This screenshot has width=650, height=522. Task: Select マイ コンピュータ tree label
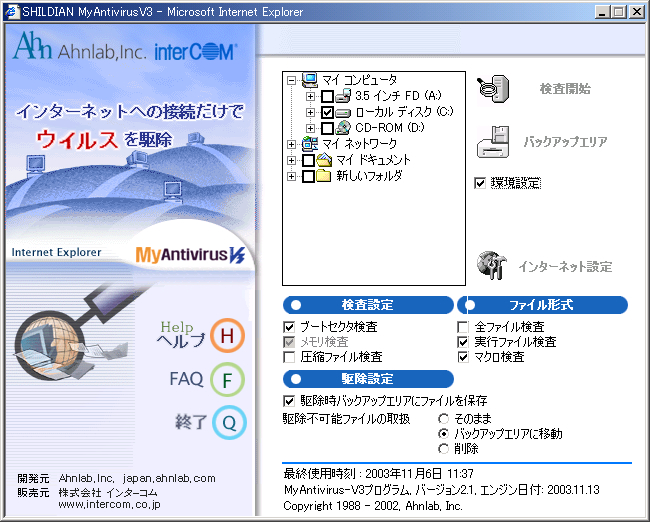coord(359,80)
